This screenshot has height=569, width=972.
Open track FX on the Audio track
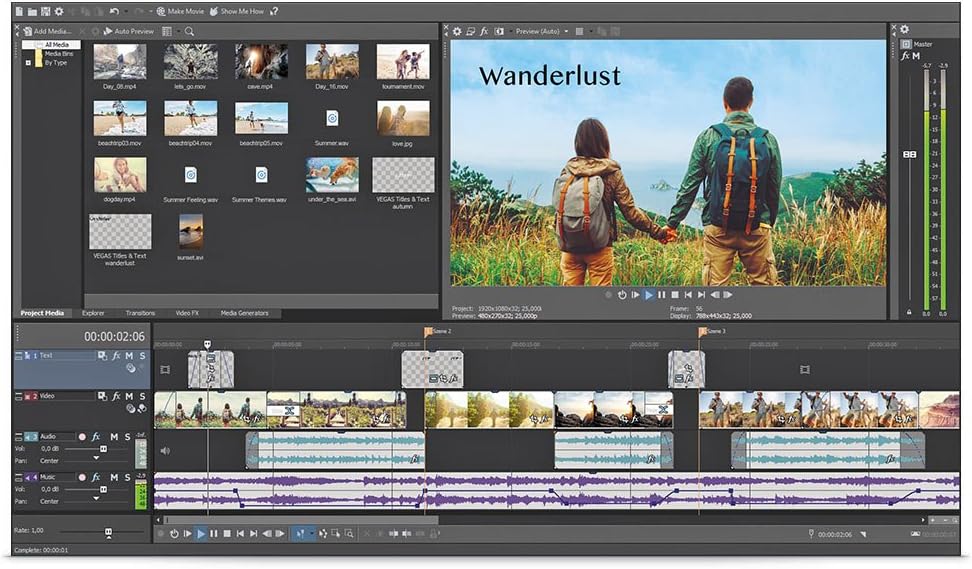click(x=96, y=436)
